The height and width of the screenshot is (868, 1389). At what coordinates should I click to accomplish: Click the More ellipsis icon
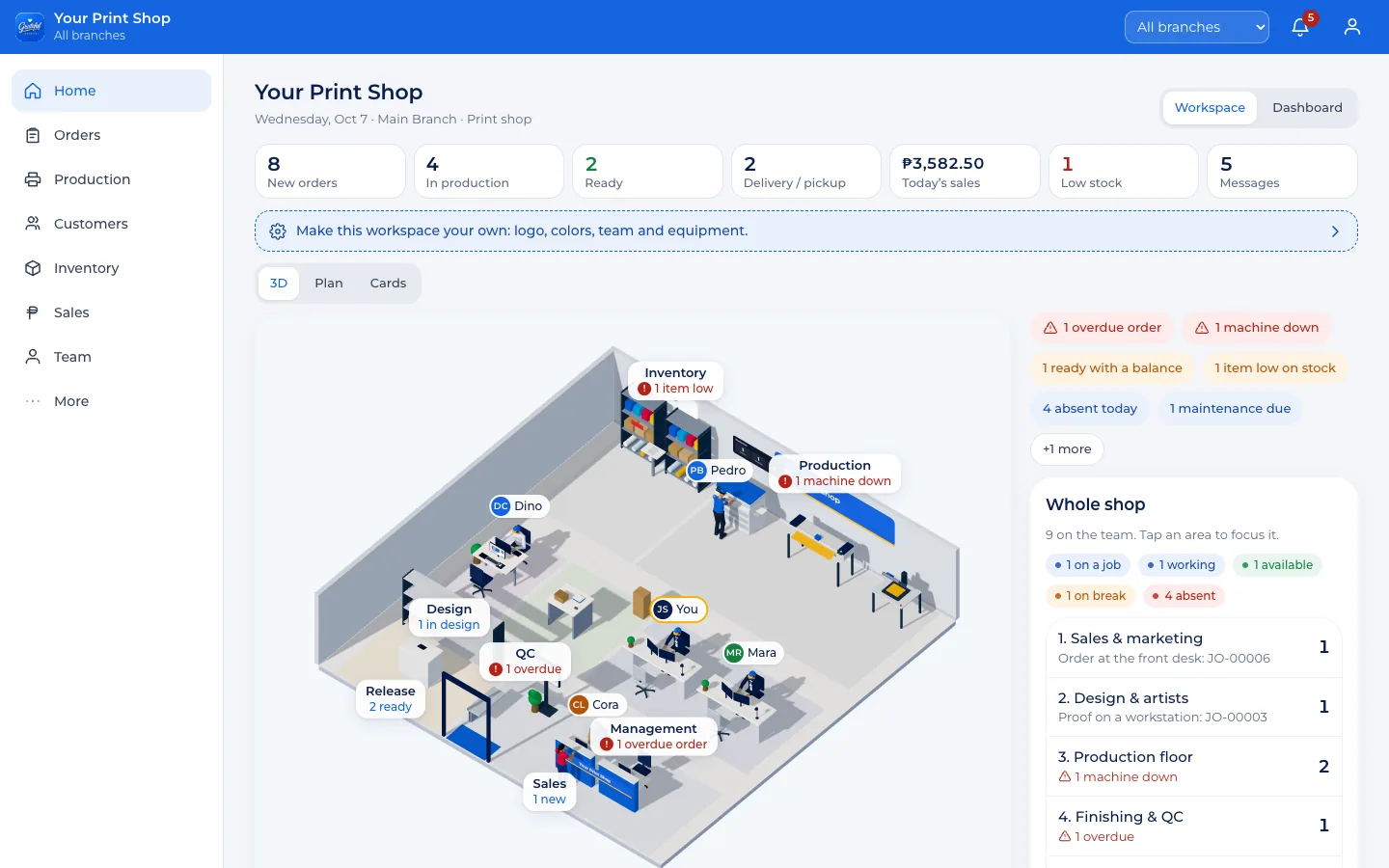(33, 401)
